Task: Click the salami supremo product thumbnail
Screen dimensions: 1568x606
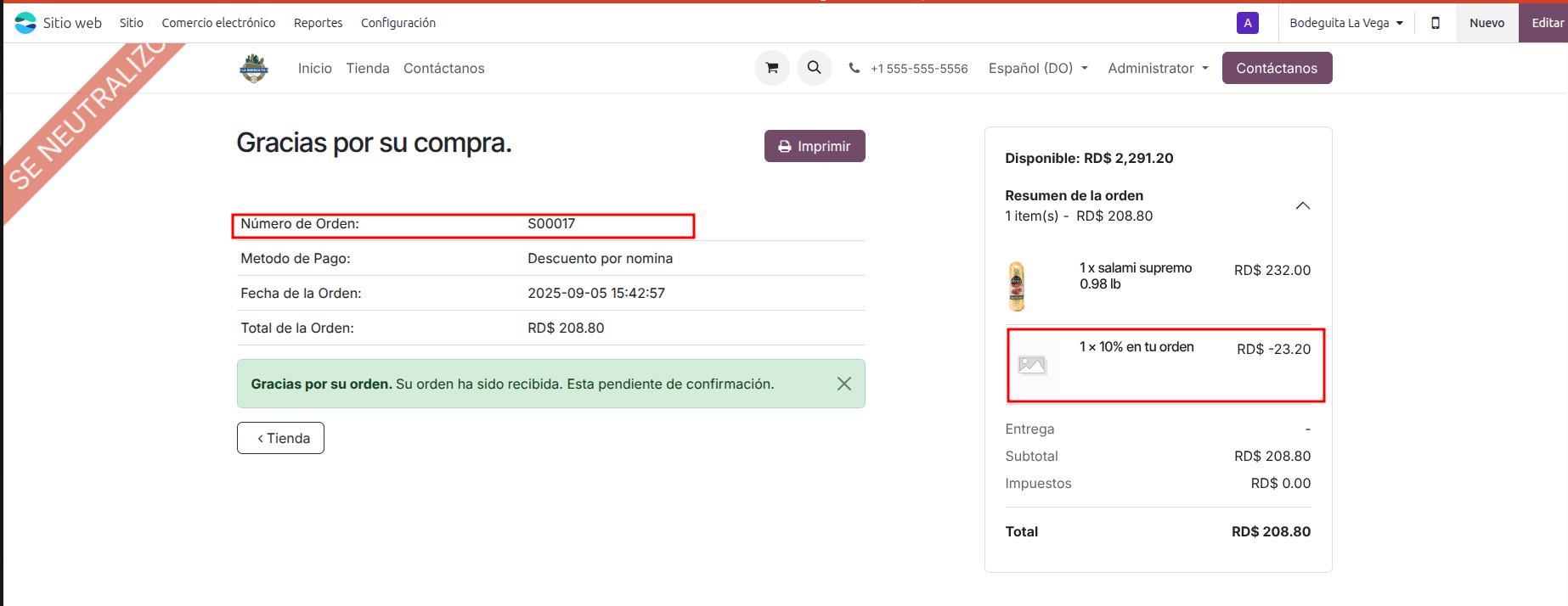Action: pyautogui.click(x=1017, y=286)
